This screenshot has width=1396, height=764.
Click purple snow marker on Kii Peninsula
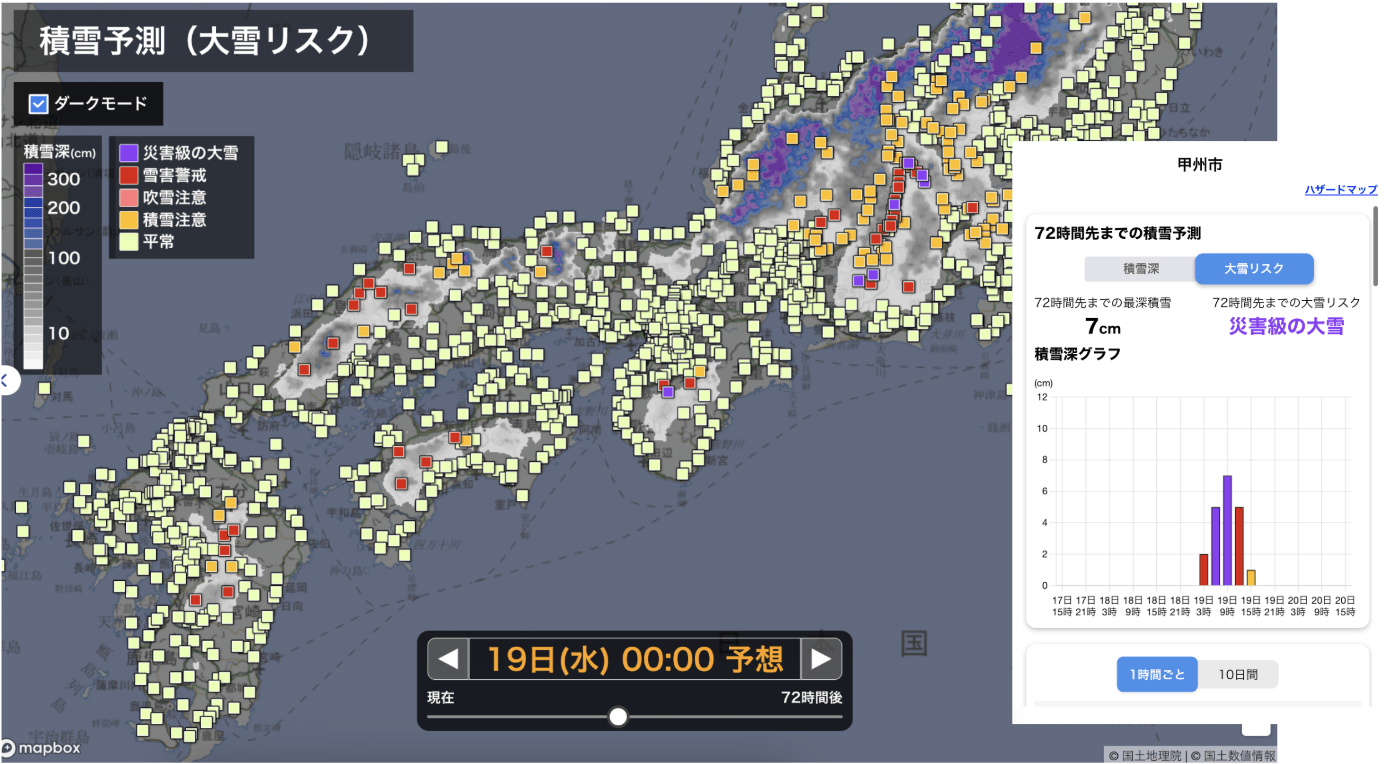668,393
